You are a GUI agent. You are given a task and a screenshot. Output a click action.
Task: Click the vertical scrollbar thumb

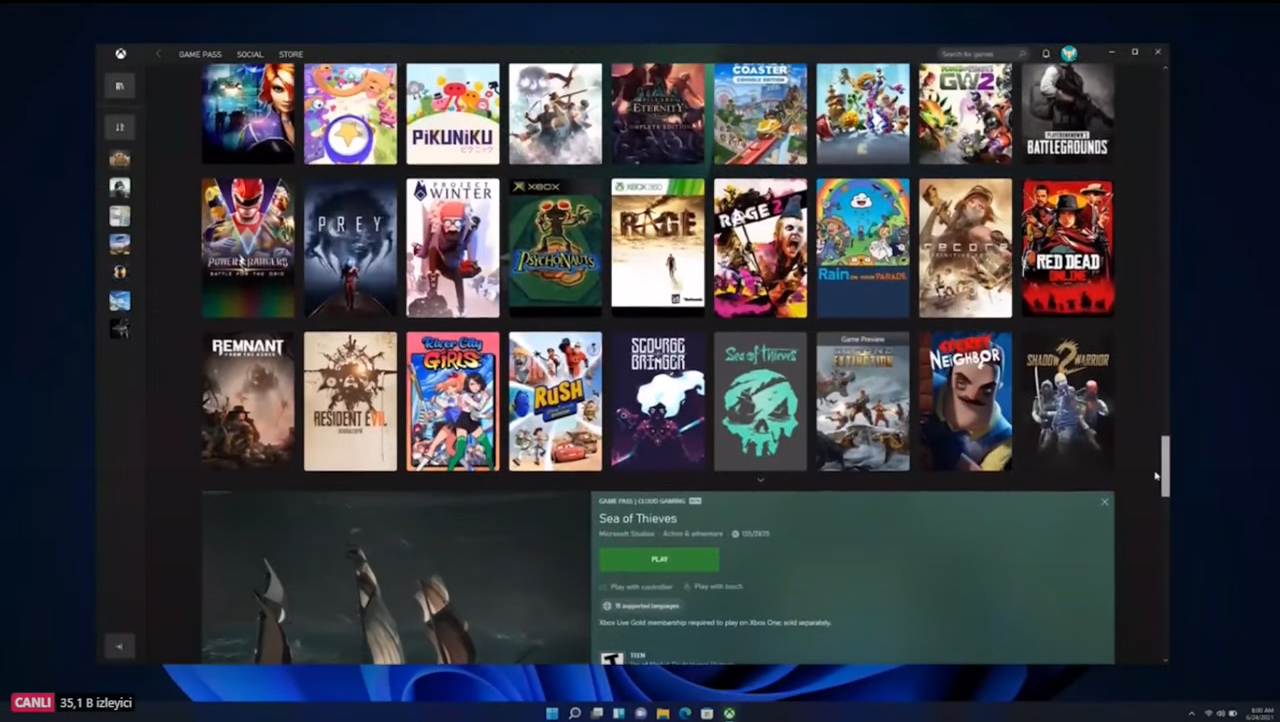[1164, 466]
